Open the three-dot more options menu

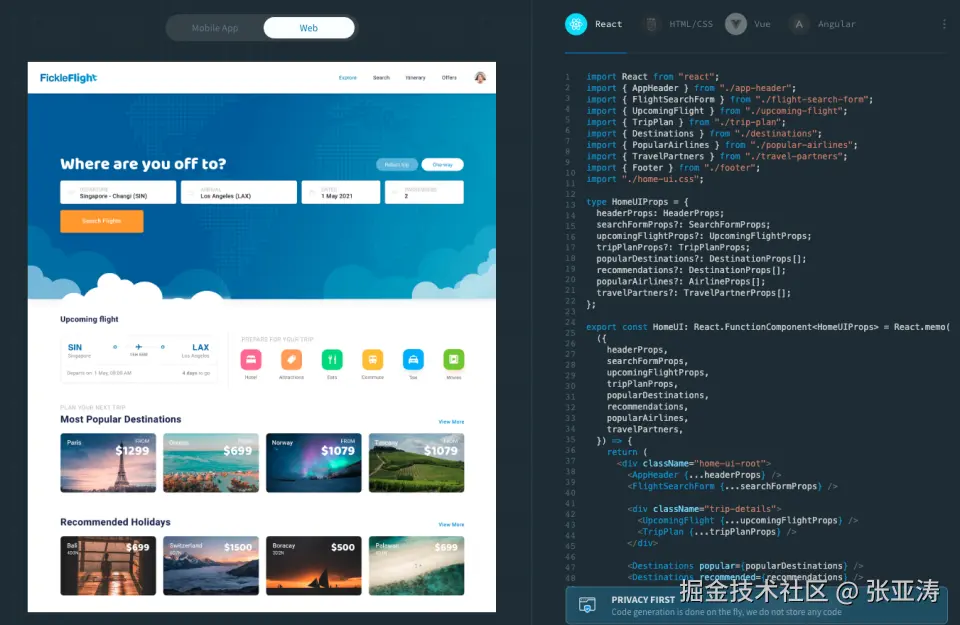[944, 24]
